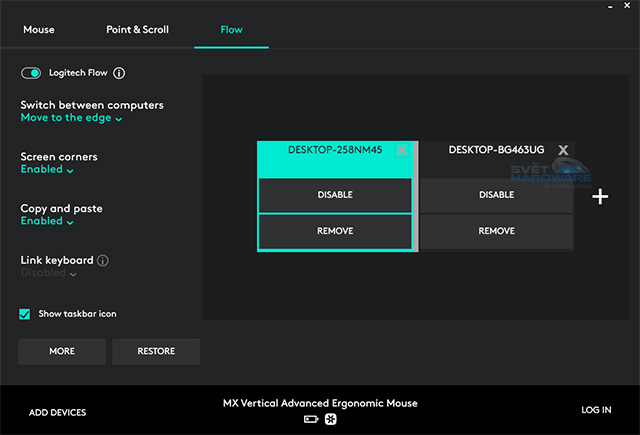The width and height of the screenshot is (640, 435).
Task: Open the Copy and paste Enabled dropdown
Action: [47, 221]
